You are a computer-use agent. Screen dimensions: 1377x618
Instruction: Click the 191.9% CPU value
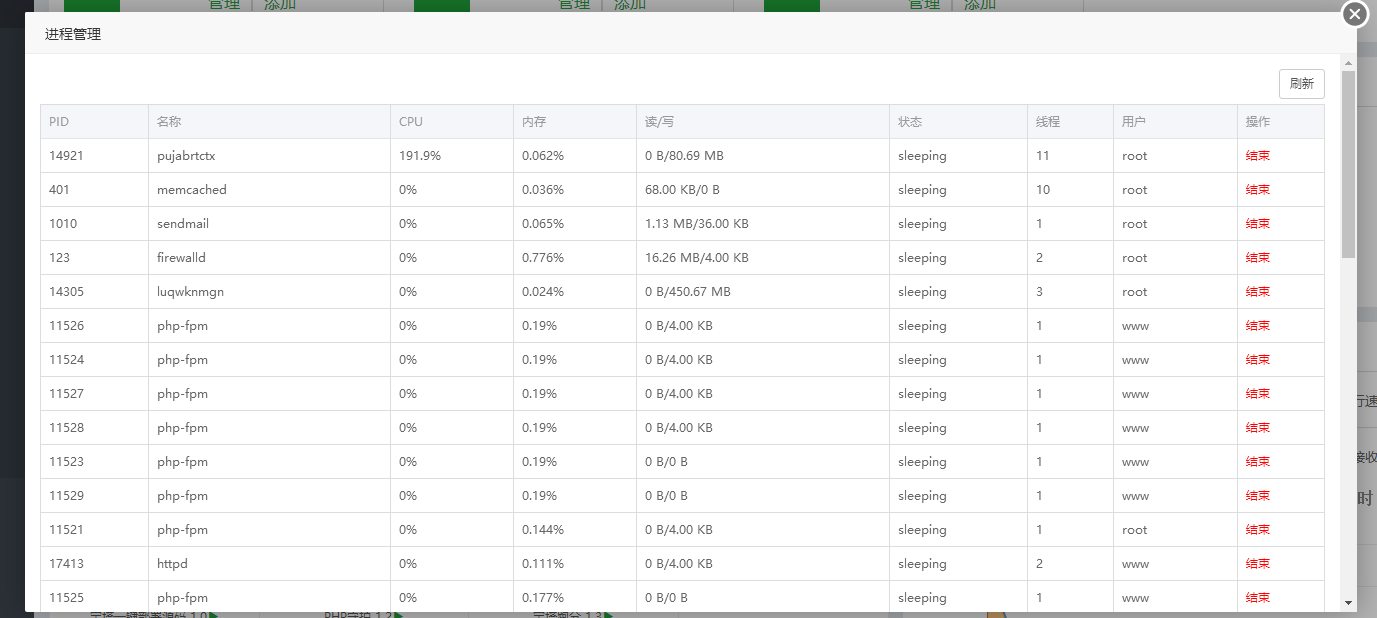tap(420, 156)
